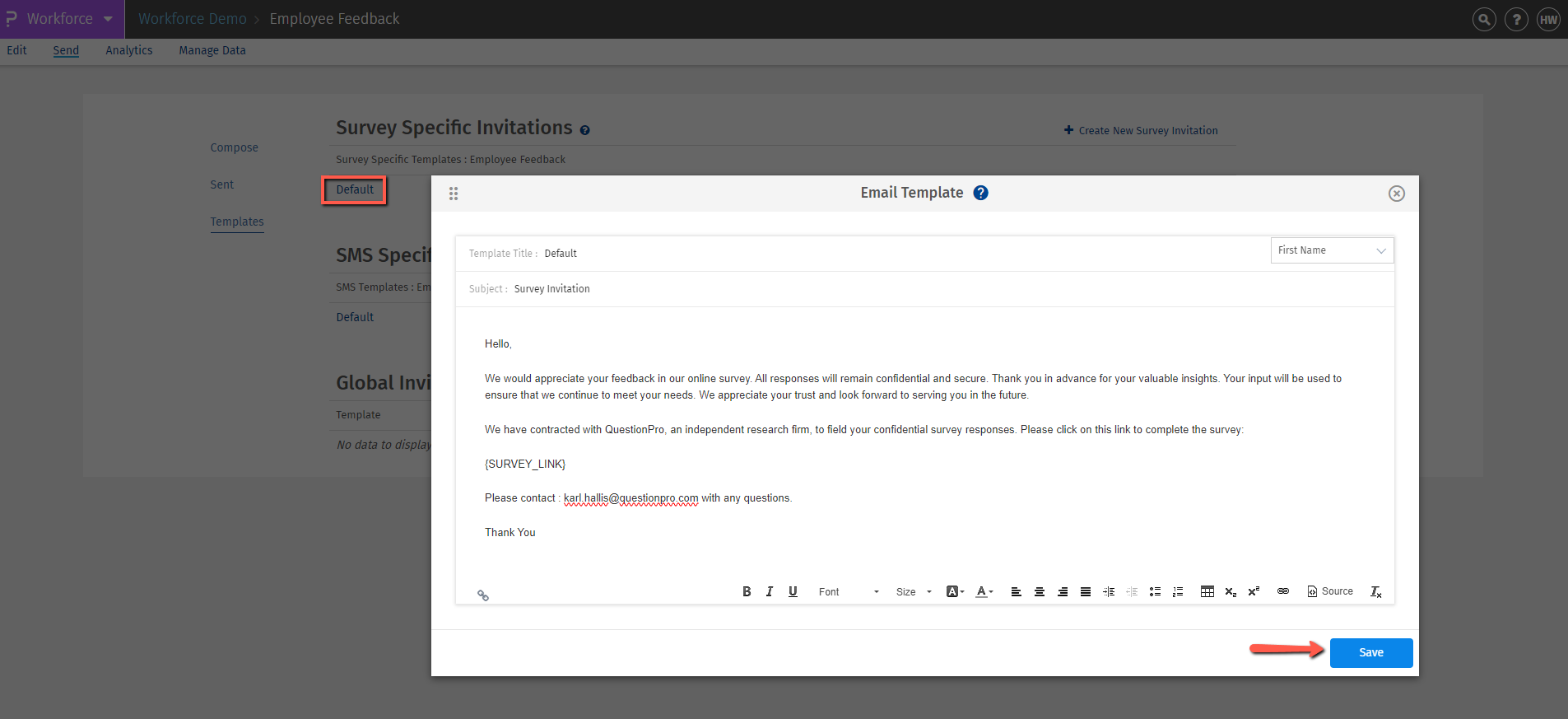Insert a hyperlink from toolbar
The image size is (1568, 719).
pos(1283,591)
